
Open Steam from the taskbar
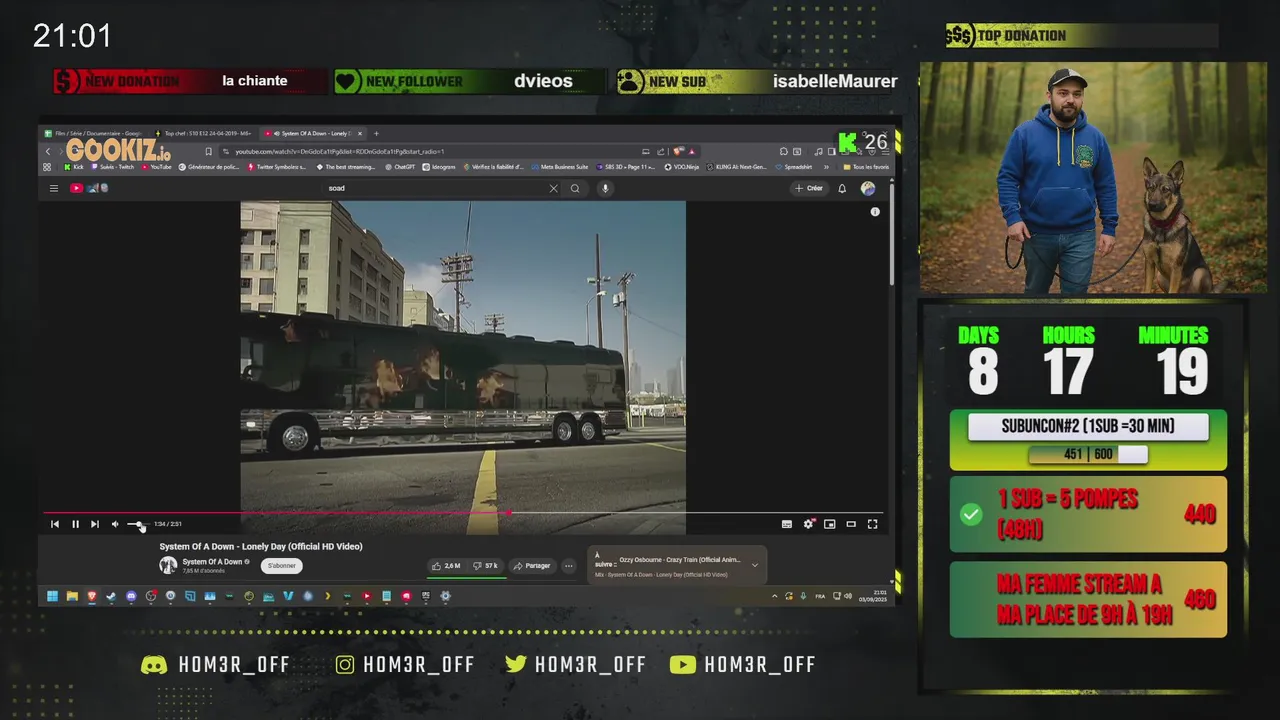pos(111,596)
